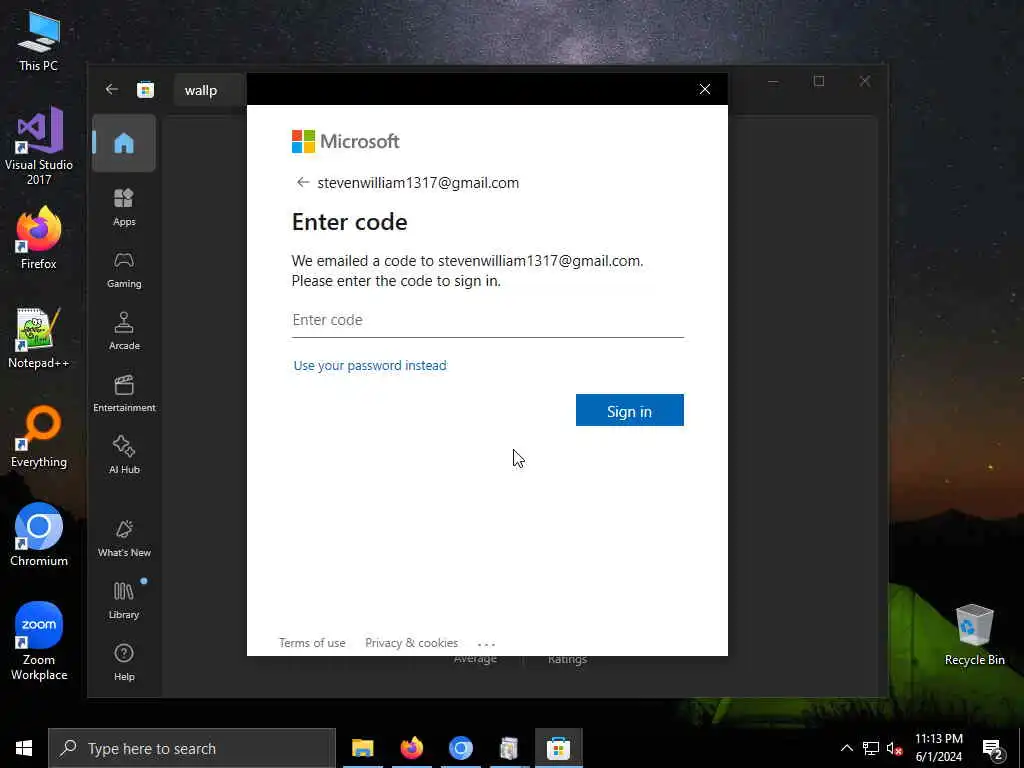Screen dimensions: 1024x768
Task: Open the Apps section in Store sidebar
Action: pos(124,208)
